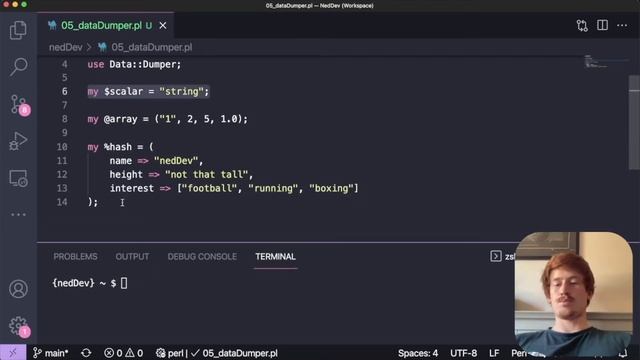
Task: Open Remote Explorer view icon
Action: pyautogui.click(x=18, y=178)
